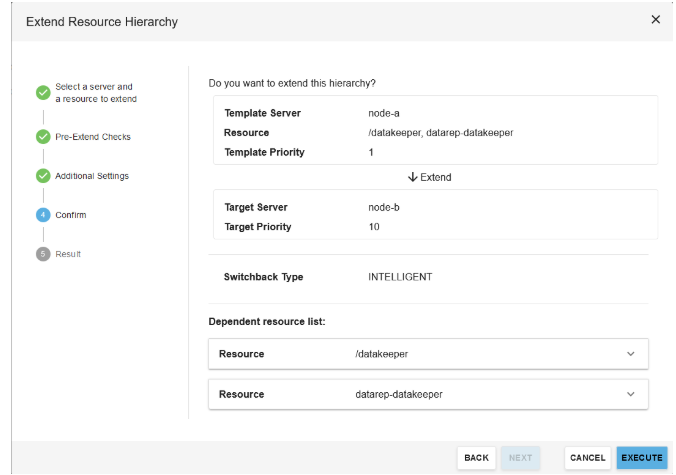Click the green check for server selection step

43,92
